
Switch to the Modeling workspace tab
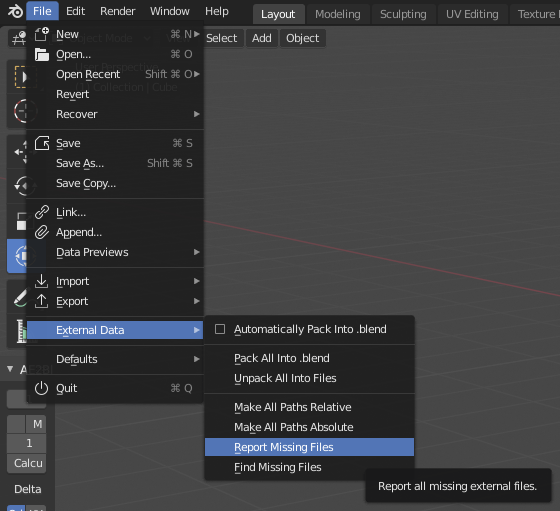338,14
